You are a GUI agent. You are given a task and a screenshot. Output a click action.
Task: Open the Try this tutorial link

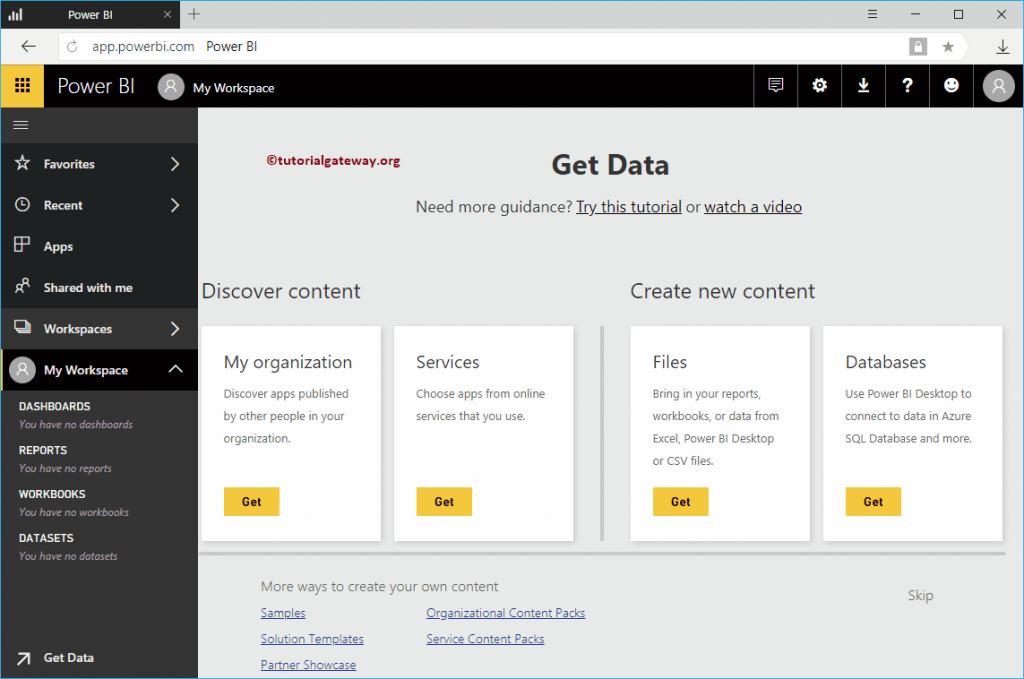click(x=629, y=206)
